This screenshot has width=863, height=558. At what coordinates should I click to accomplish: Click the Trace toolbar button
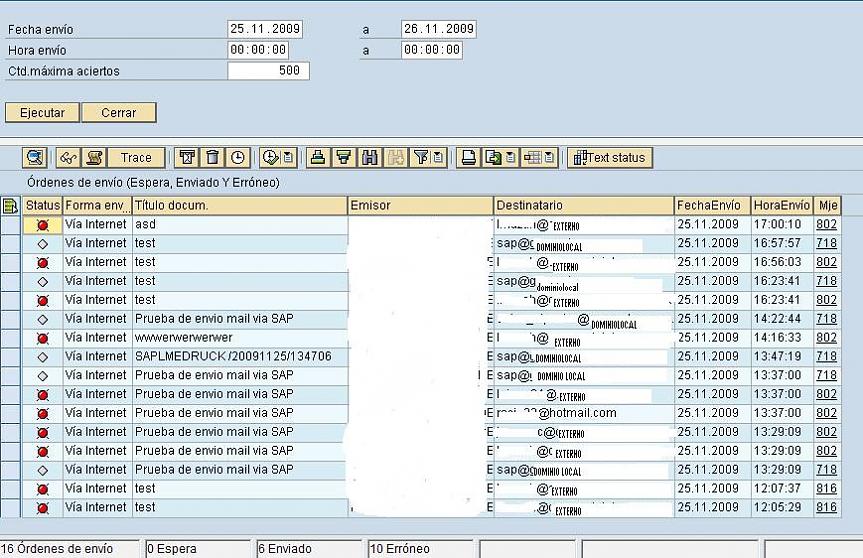pyautogui.click(x=136, y=158)
